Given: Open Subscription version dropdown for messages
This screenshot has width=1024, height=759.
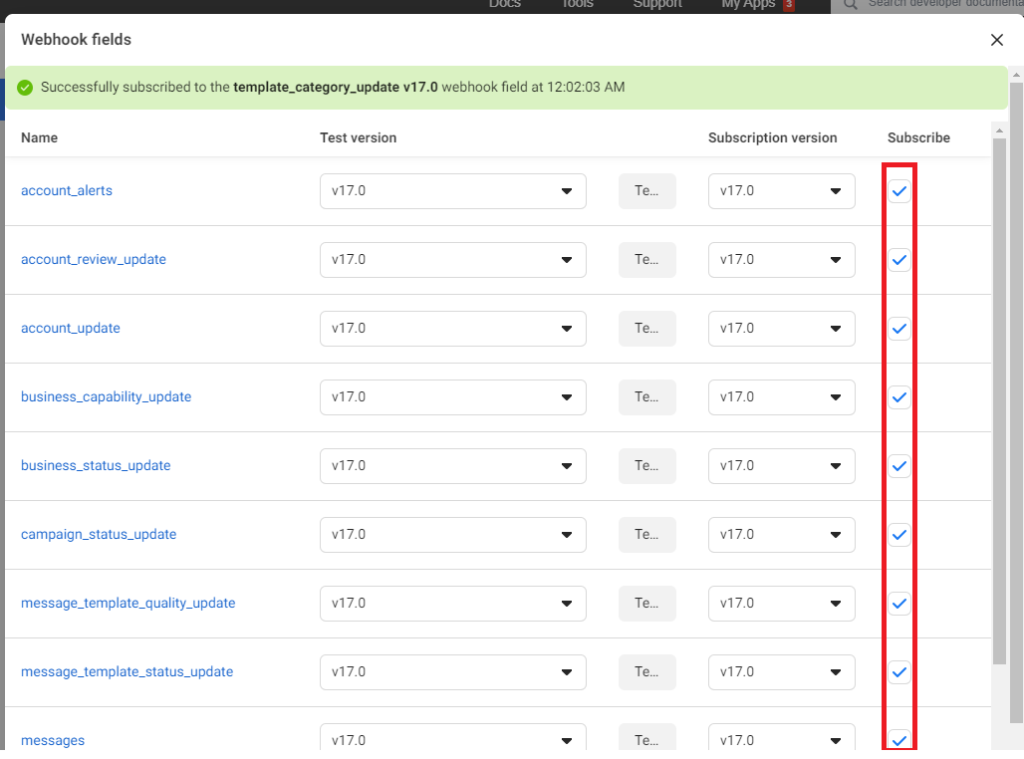Looking at the screenshot, I should coord(782,737).
